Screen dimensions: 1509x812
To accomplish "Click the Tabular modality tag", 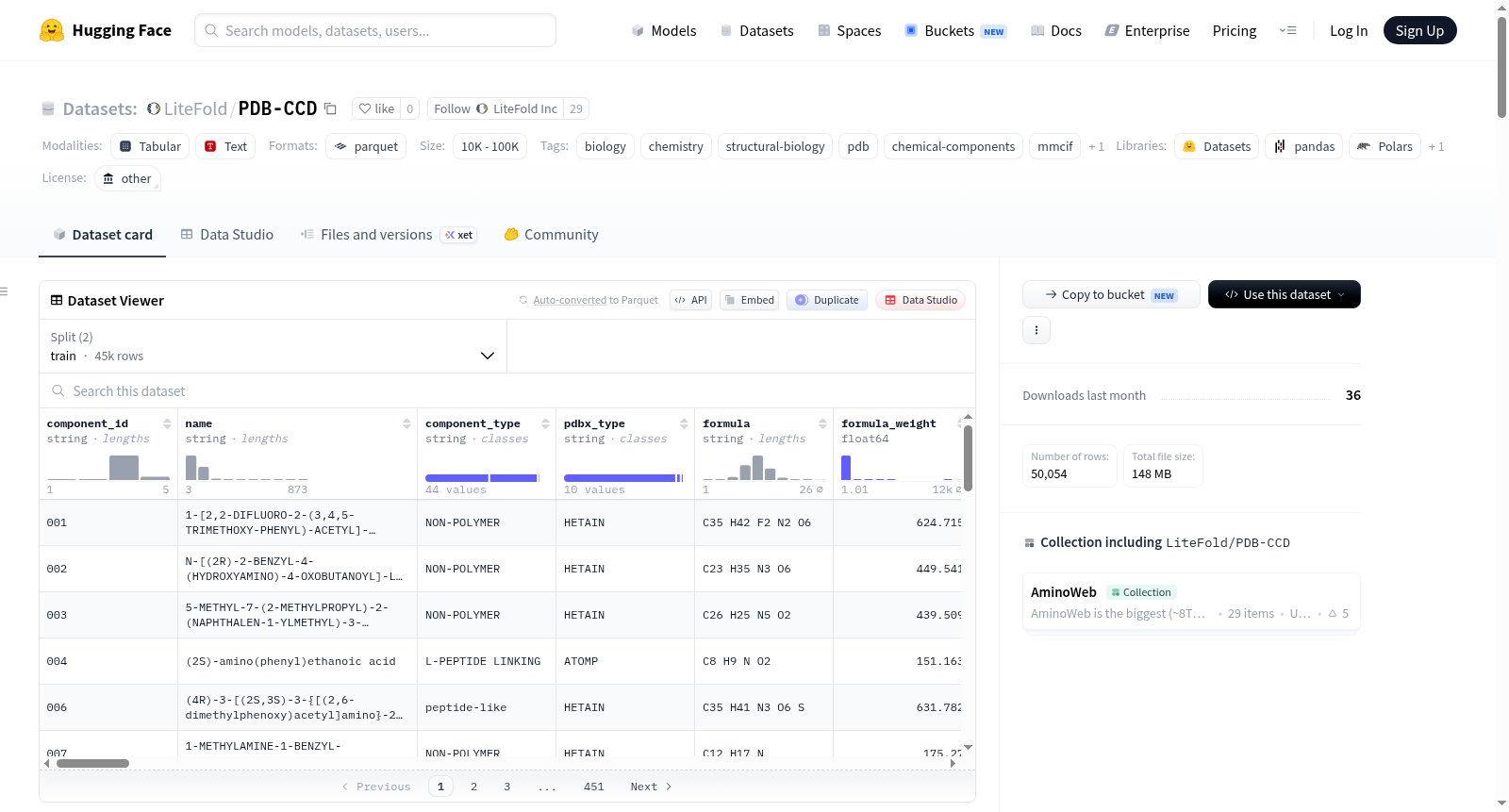I will (x=150, y=146).
